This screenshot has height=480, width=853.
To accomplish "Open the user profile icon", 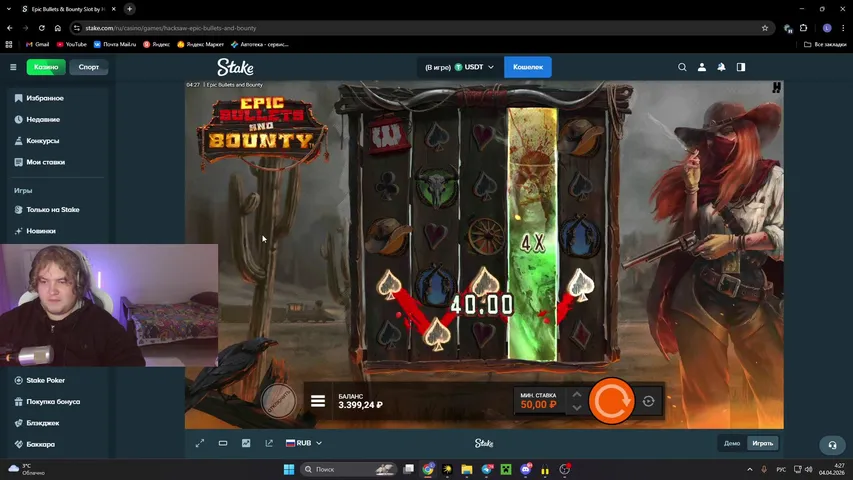I will (702, 67).
